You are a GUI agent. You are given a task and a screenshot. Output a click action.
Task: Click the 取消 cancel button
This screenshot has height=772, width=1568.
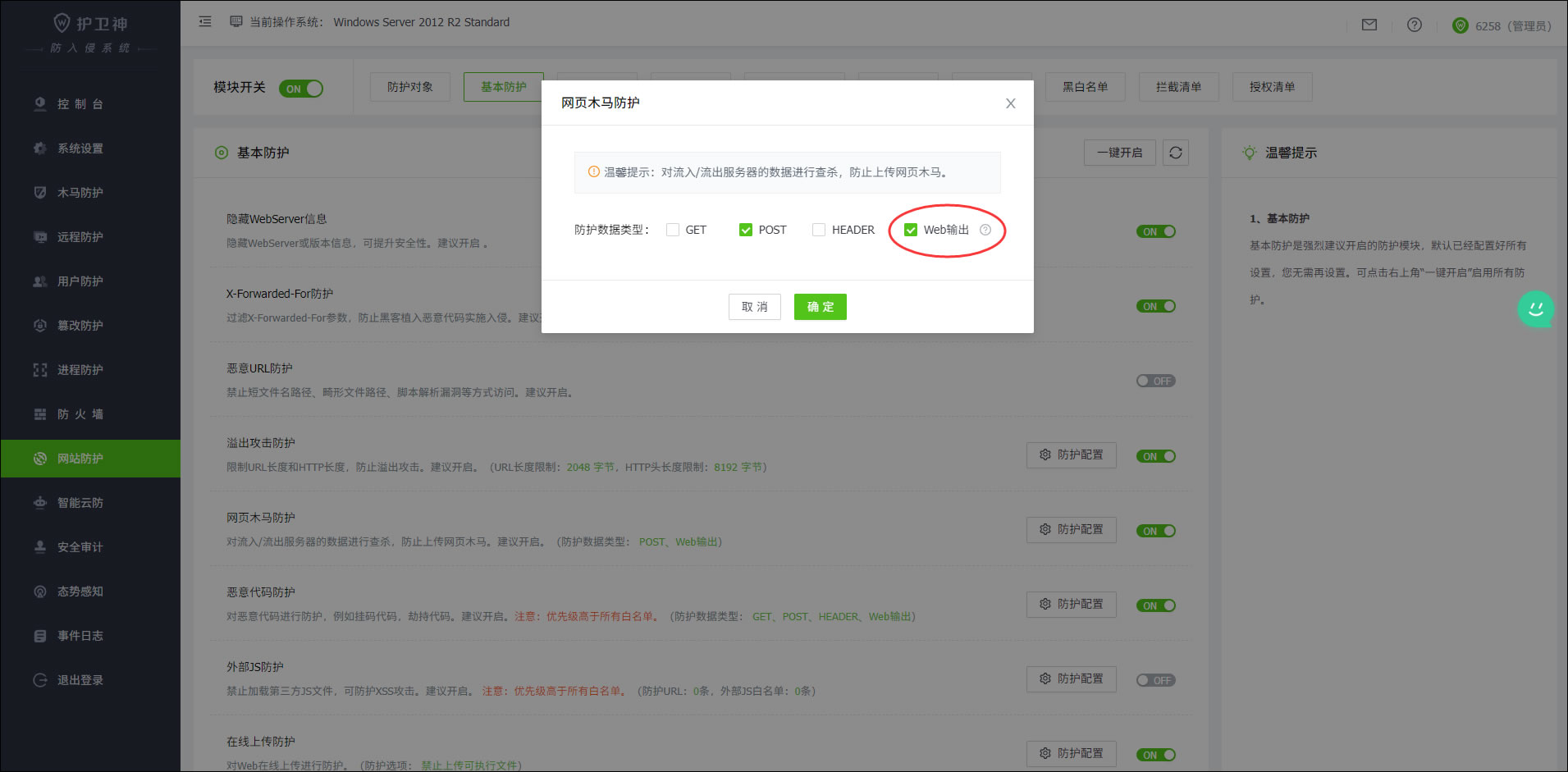pyautogui.click(x=754, y=307)
